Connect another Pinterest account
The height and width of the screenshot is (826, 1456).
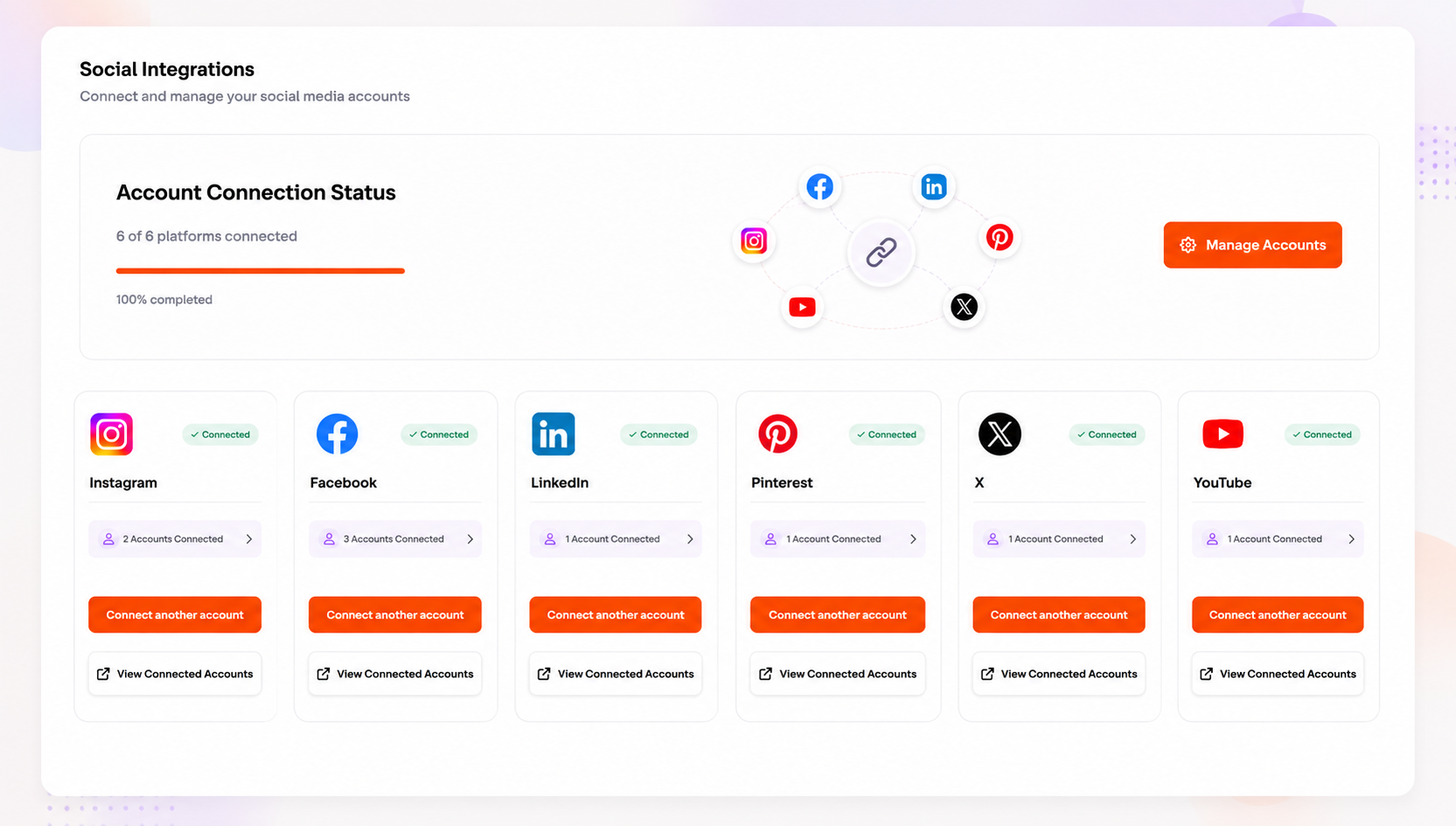coord(838,614)
